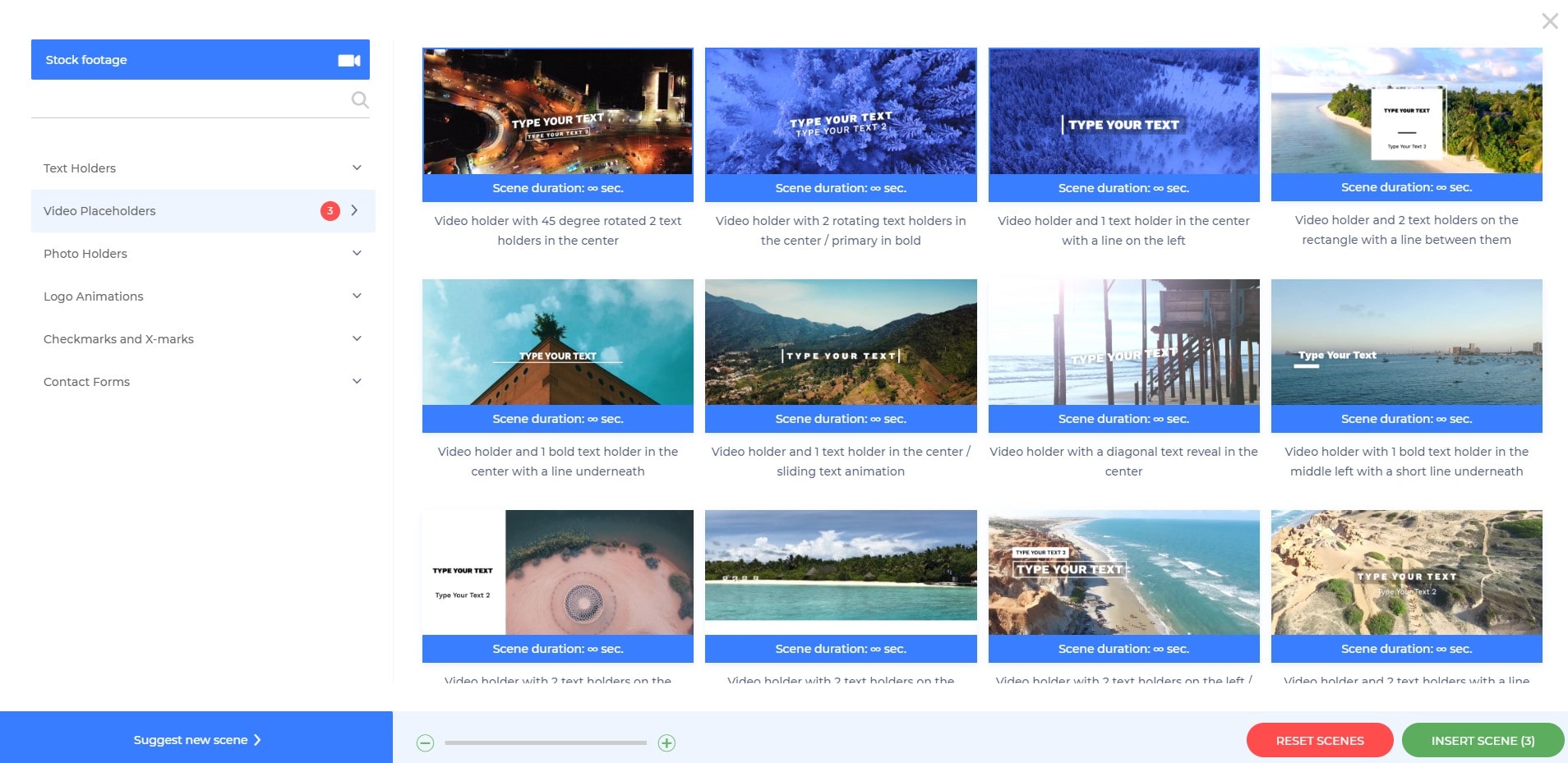Expand the Logo Animations section

pos(357,296)
